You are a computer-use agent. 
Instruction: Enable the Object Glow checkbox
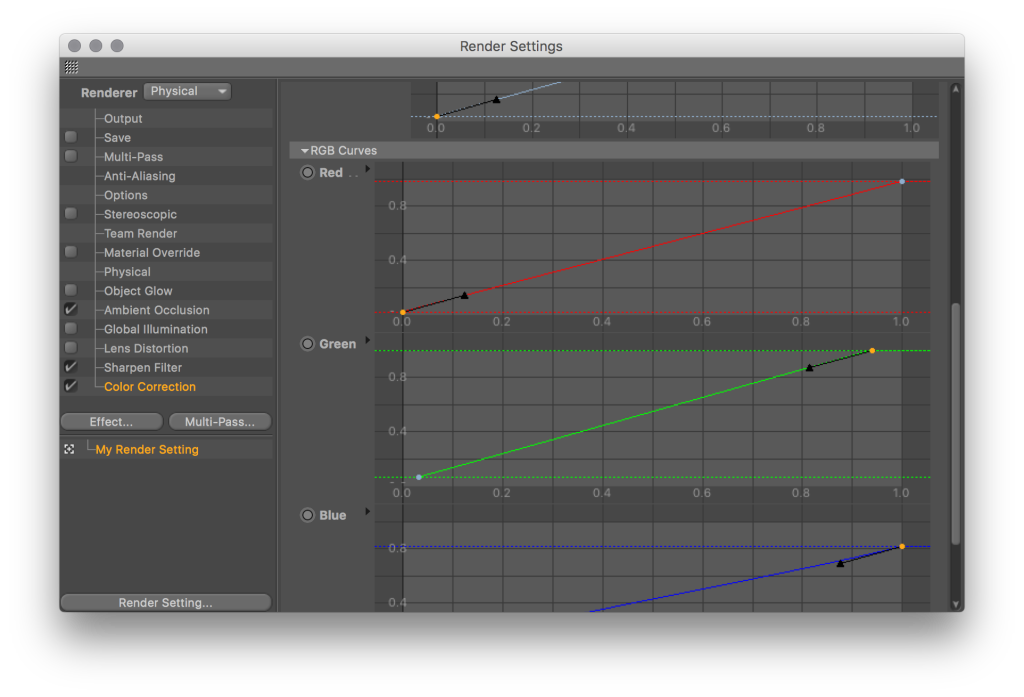pyautogui.click(x=71, y=290)
